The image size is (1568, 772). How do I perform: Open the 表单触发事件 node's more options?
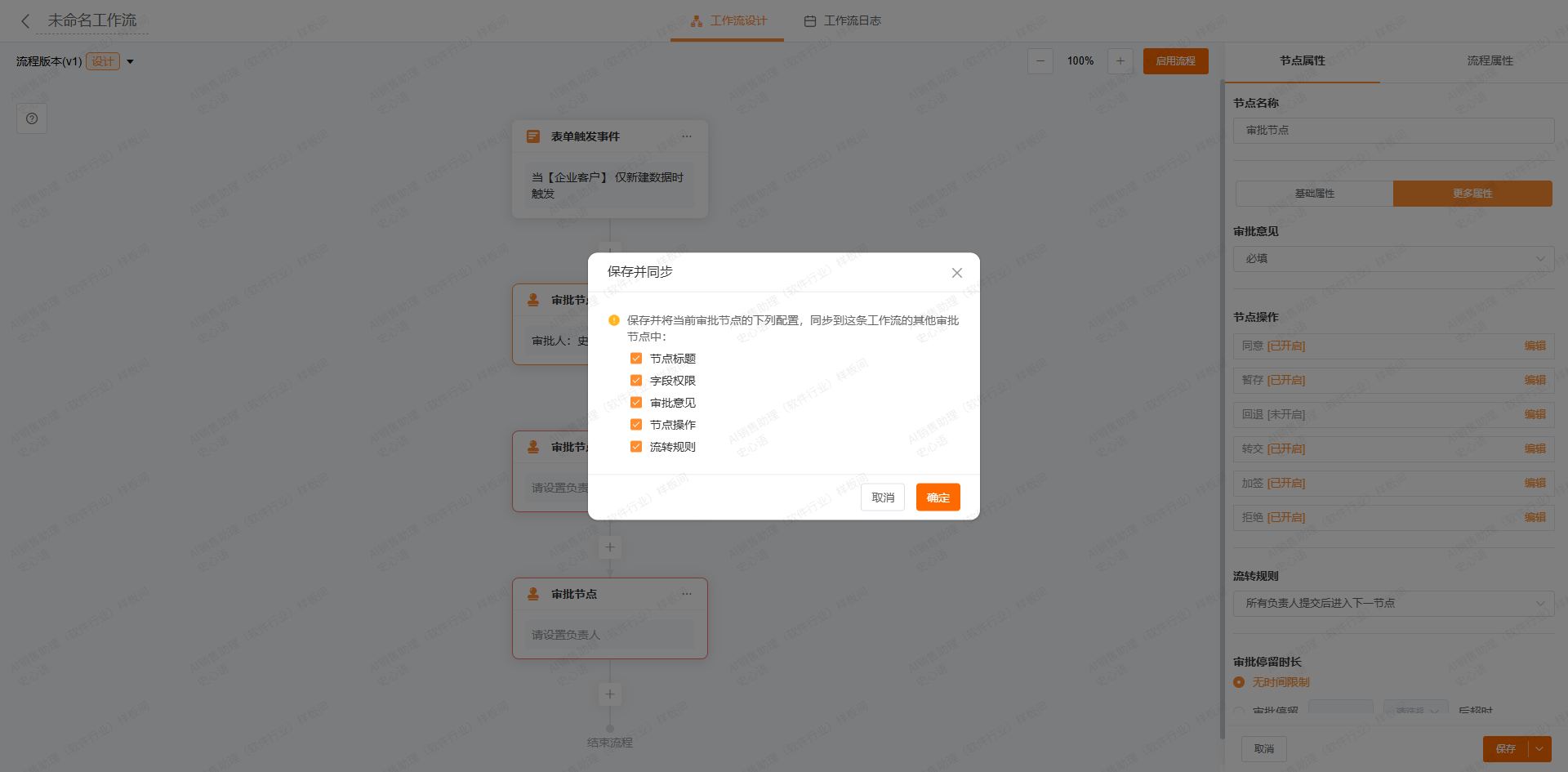pos(687,136)
